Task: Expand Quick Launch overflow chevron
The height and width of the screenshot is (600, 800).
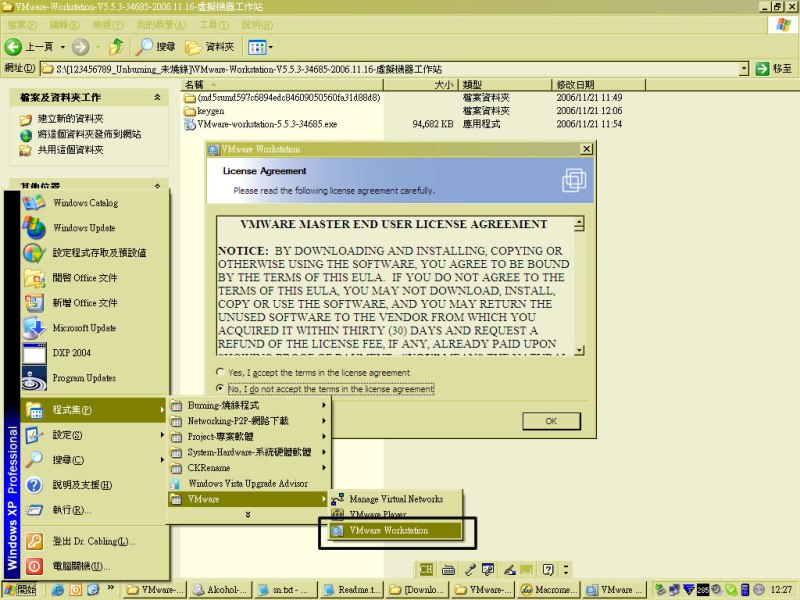Action: (x=111, y=588)
